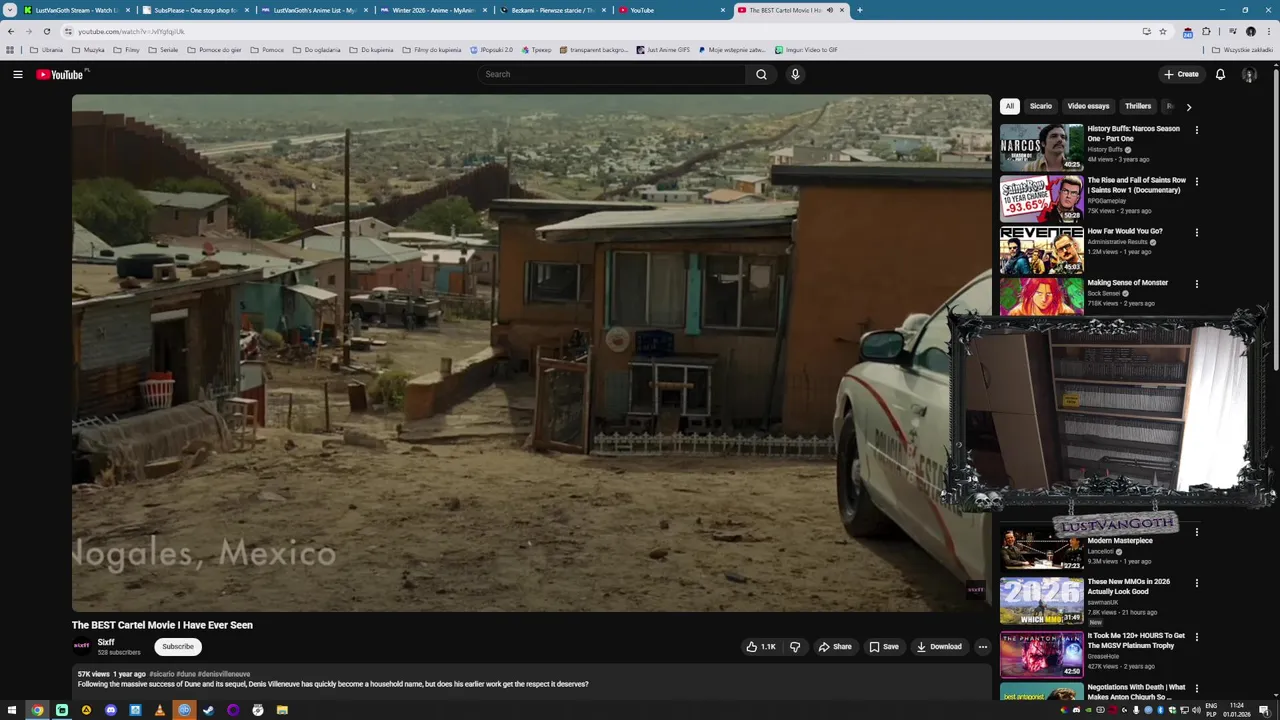Open the Sixff channel name link
The image size is (1280, 720).
click(x=106, y=642)
